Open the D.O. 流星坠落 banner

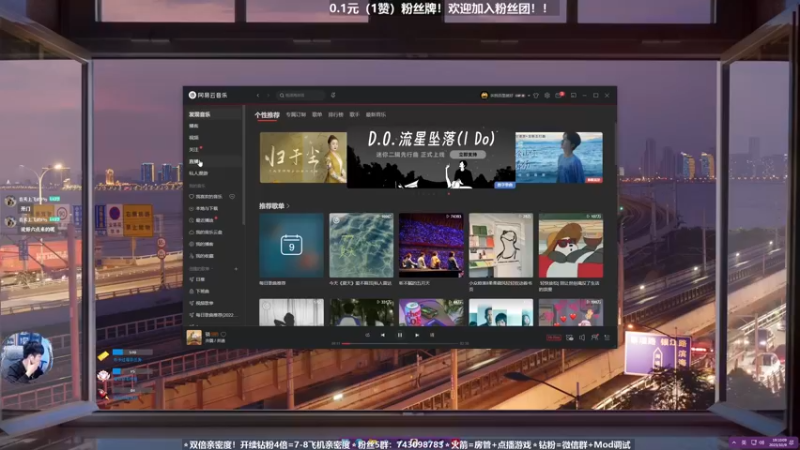(431, 158)
